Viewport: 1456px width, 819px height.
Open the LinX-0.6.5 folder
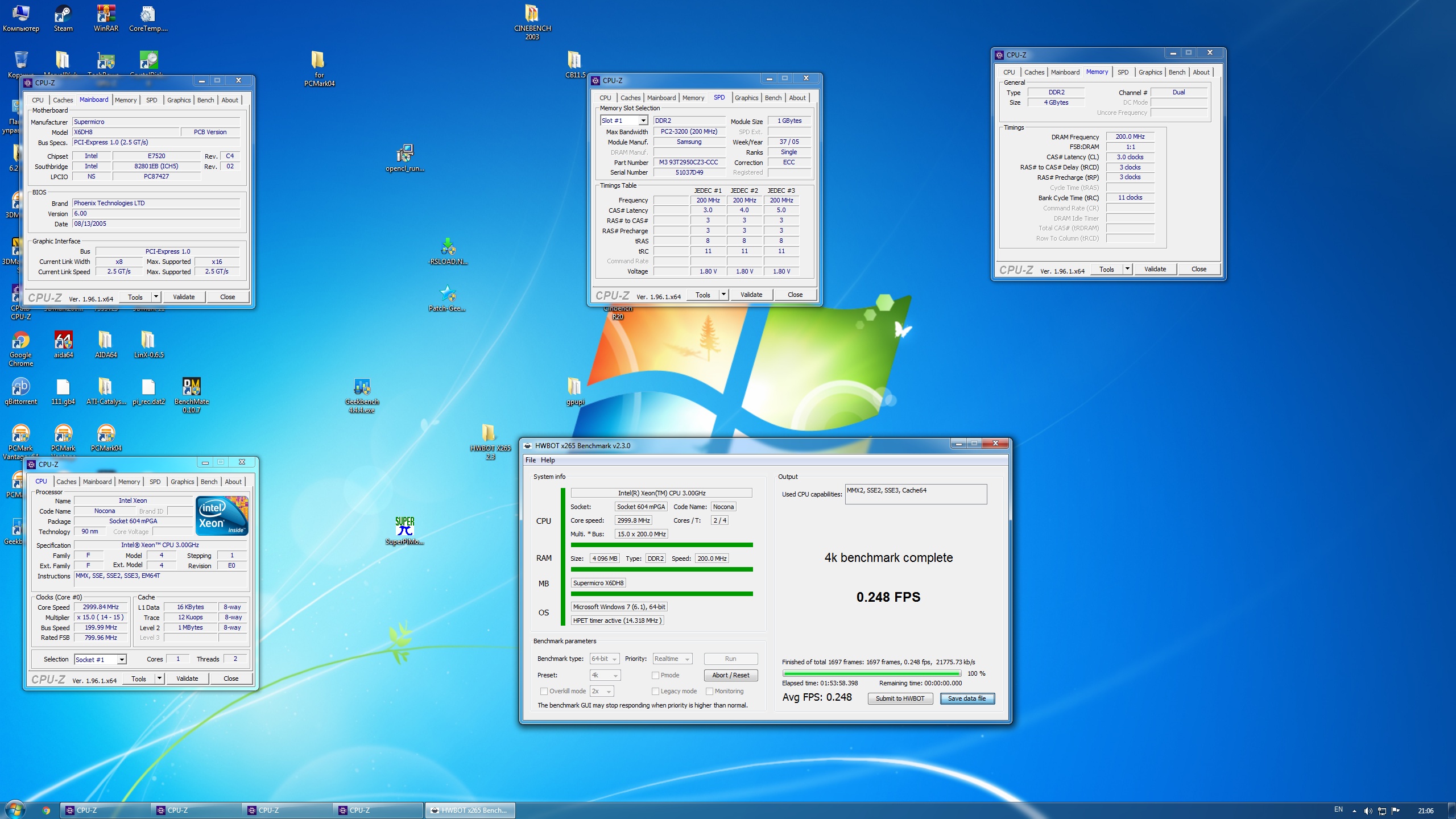coord(148,344)
